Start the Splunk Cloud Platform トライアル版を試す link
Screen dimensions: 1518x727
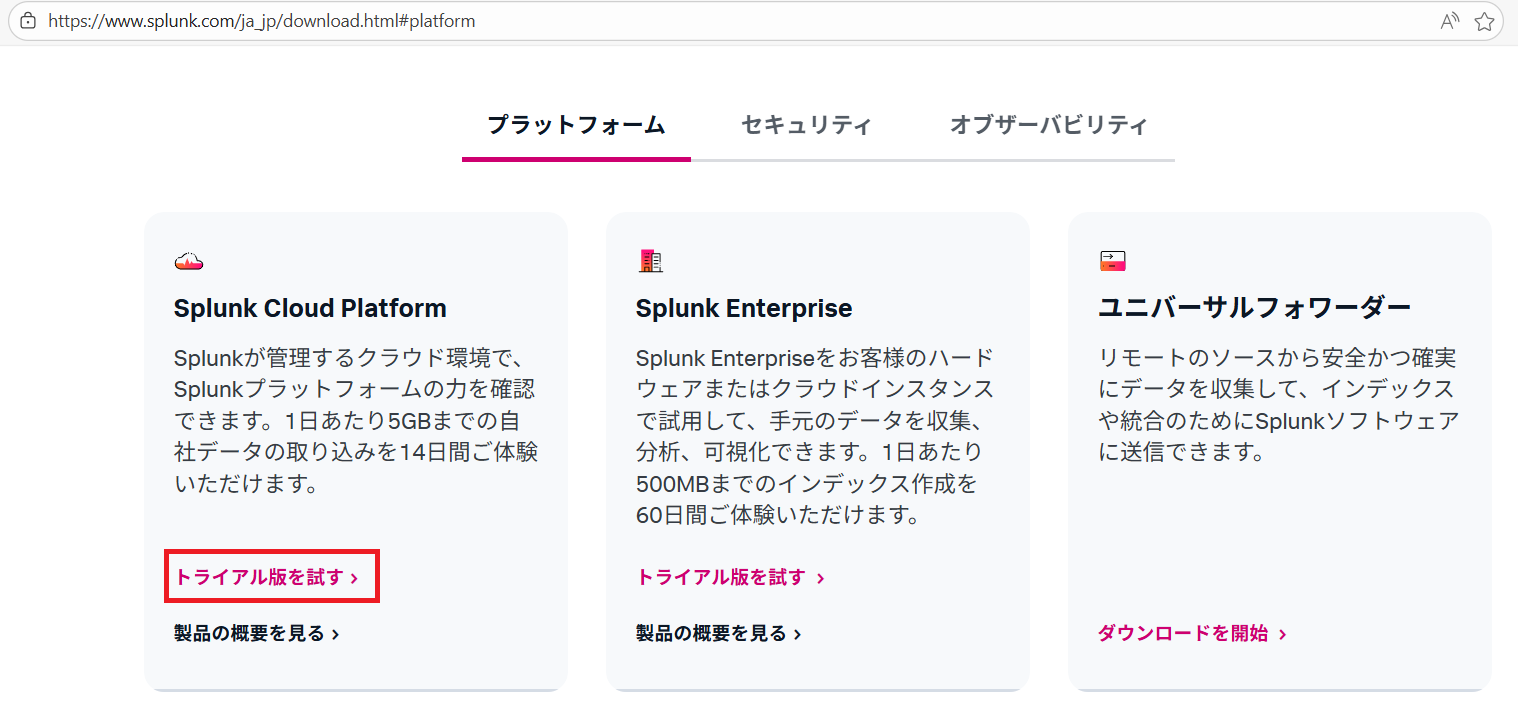[x=266, y=577]
